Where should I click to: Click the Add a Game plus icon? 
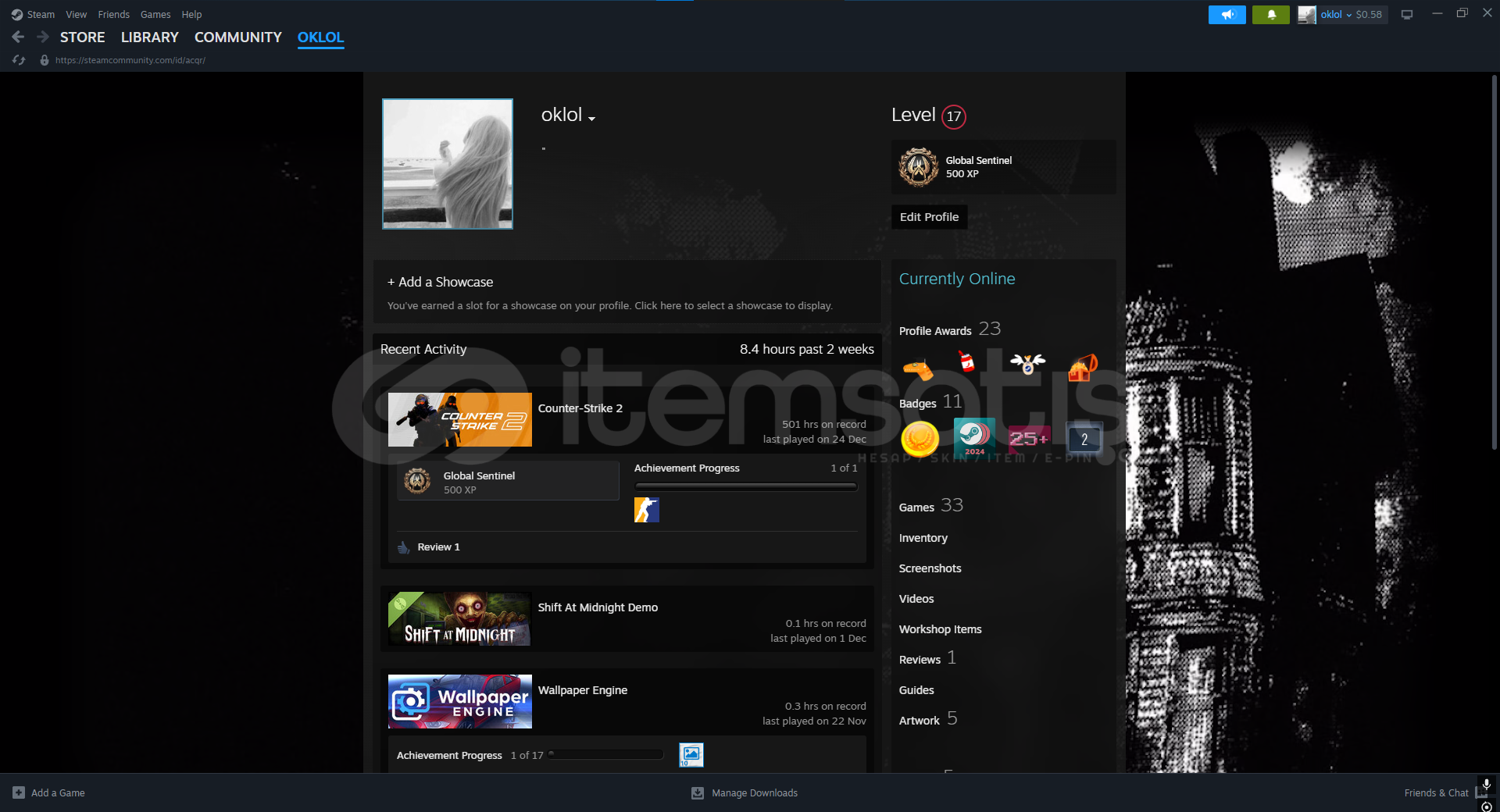pyautogui.click(x=19, y=792)
